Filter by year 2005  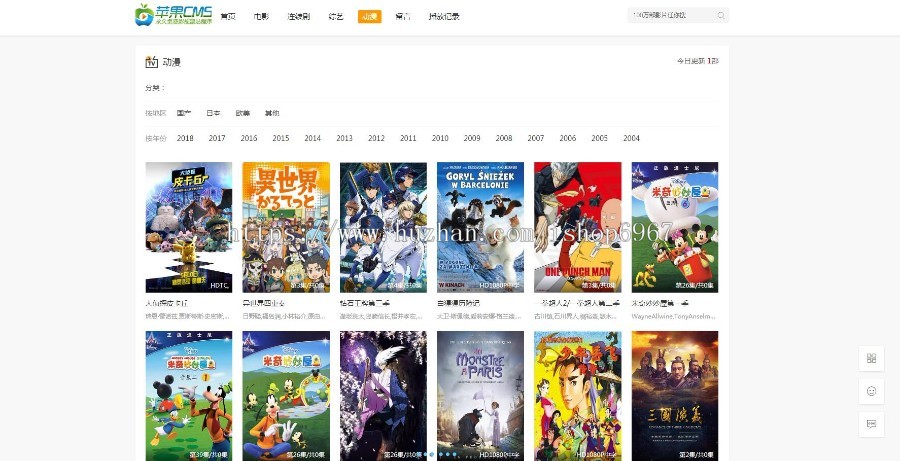[x=599, y=138]
